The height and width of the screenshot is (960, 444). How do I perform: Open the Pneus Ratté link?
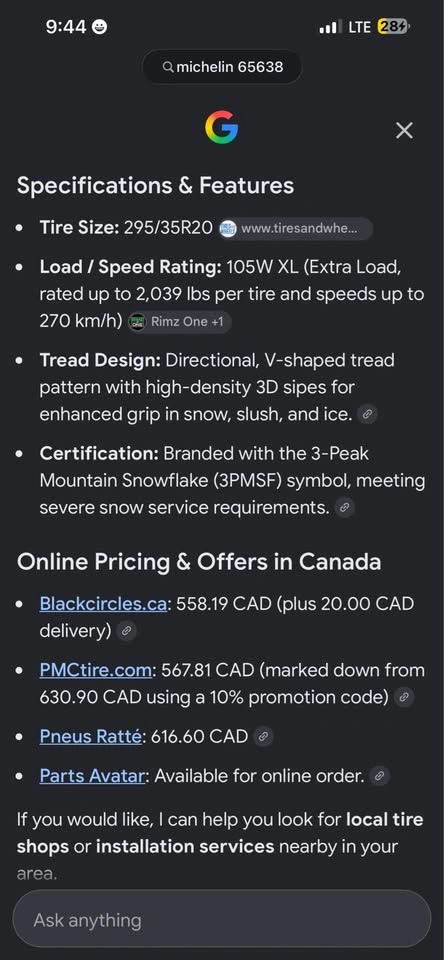tap(91, 737)
